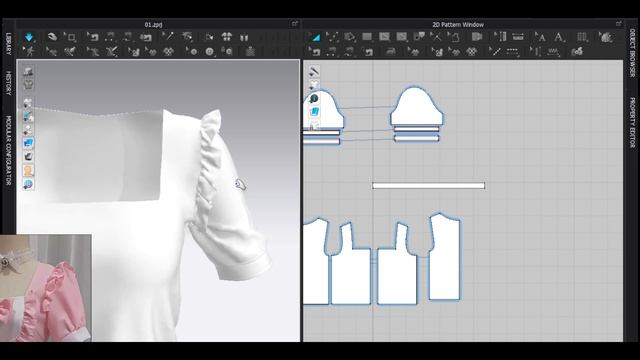Open the History side panel tab
This screenshot has height=360, width=640.
click(x=8, y=83)
